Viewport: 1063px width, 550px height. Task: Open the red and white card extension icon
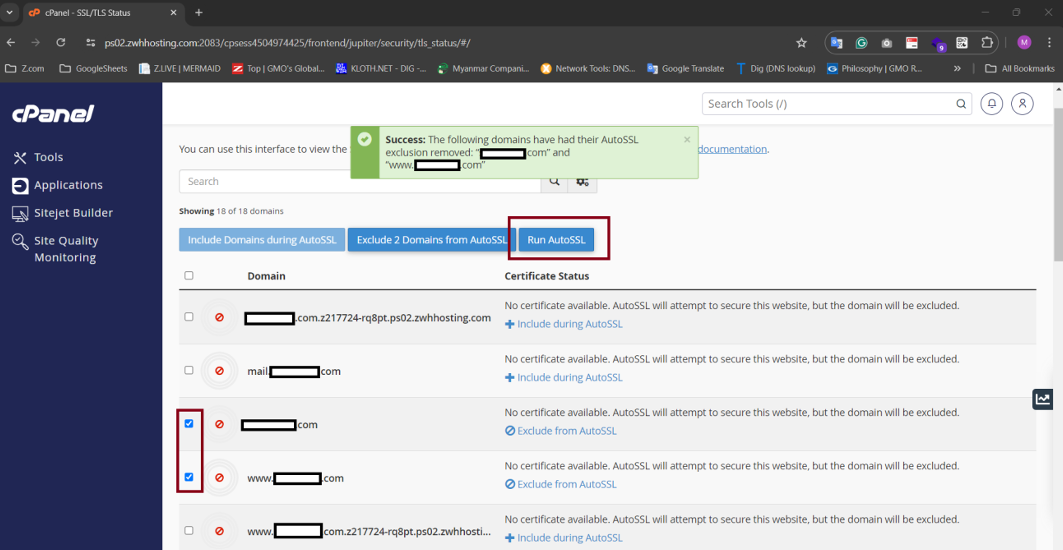[x=912, y=43]
